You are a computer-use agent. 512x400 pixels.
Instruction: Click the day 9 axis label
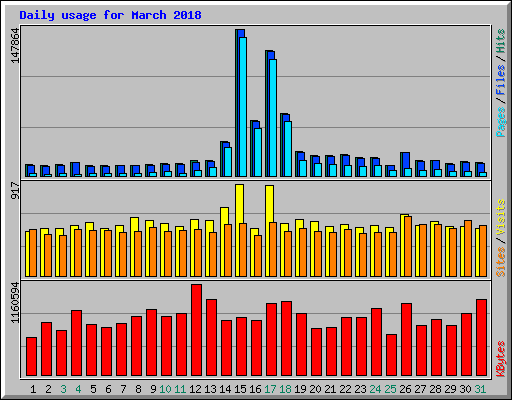pos(153,389)
